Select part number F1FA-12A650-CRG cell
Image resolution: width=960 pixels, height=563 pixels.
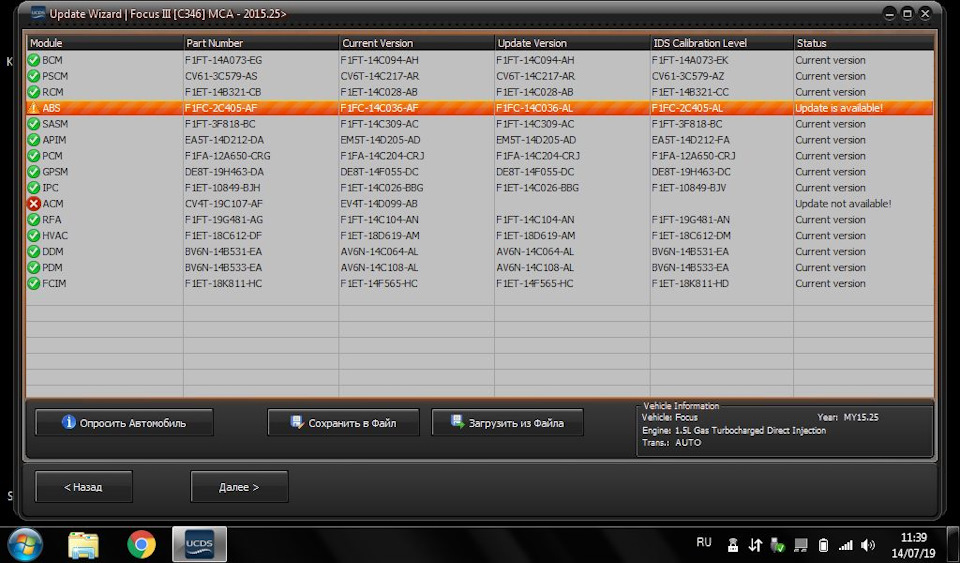pos(227,156)
